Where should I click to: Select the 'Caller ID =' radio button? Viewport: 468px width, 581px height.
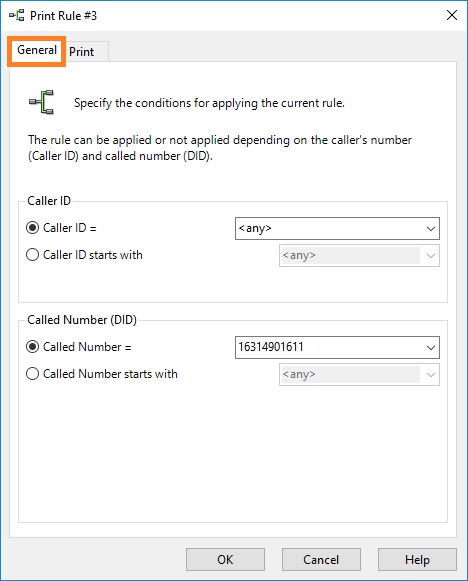[x=32, y=228]
